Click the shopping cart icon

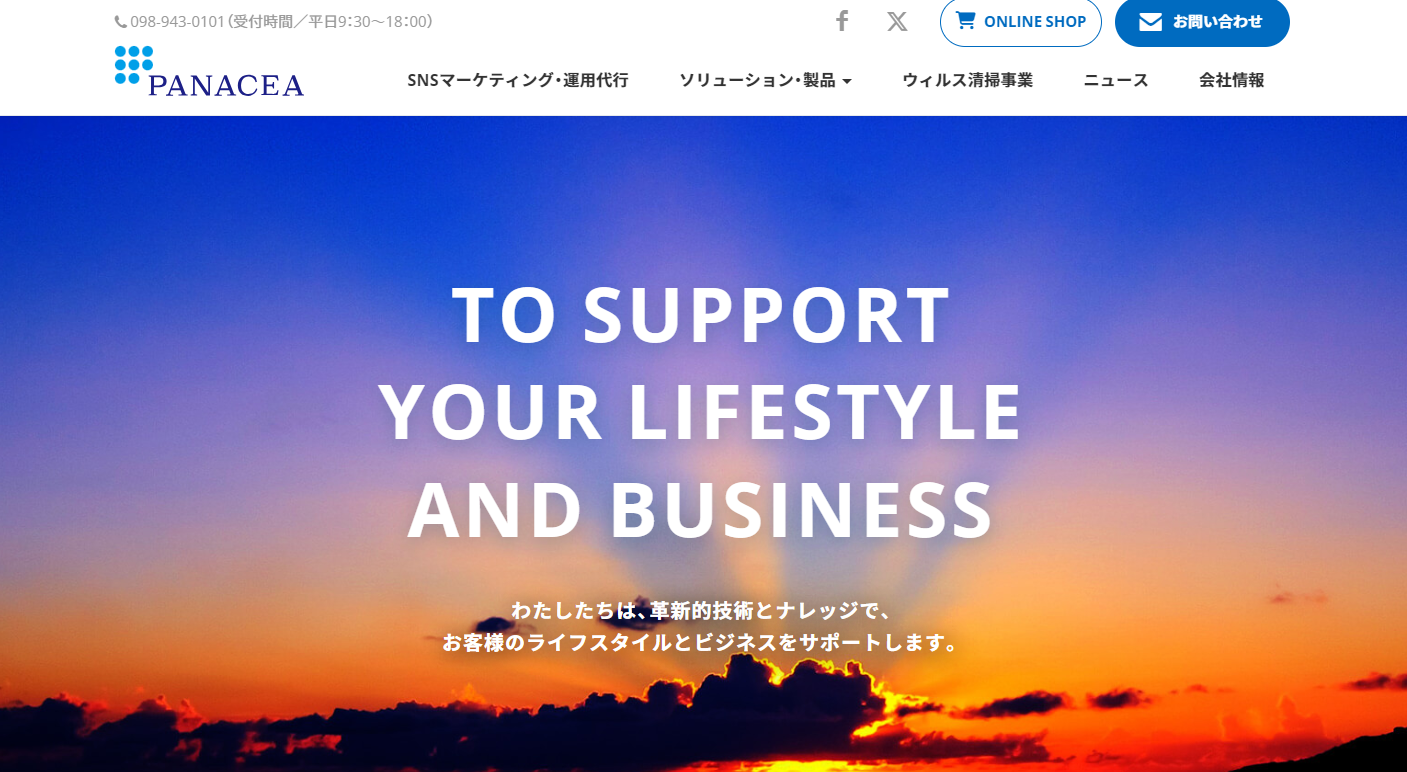[965, 20]
